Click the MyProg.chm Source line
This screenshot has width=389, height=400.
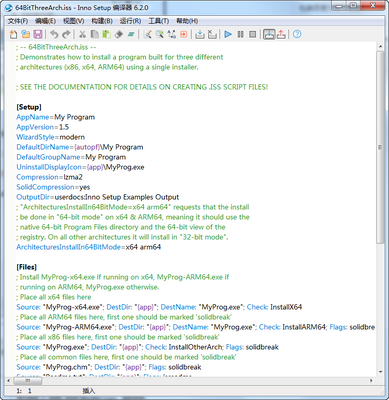pyautogui.click(x=109, y=367)
